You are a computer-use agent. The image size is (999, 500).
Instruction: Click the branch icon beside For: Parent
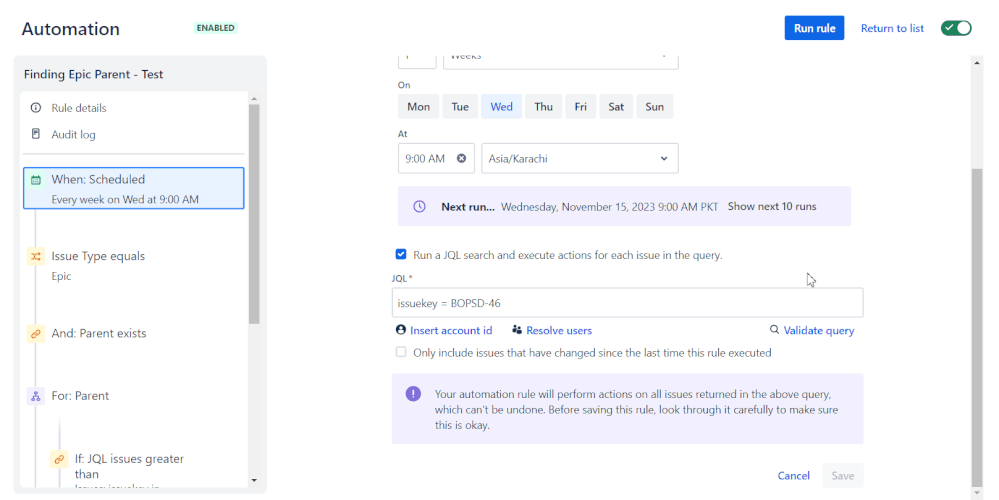click(36, 396)
